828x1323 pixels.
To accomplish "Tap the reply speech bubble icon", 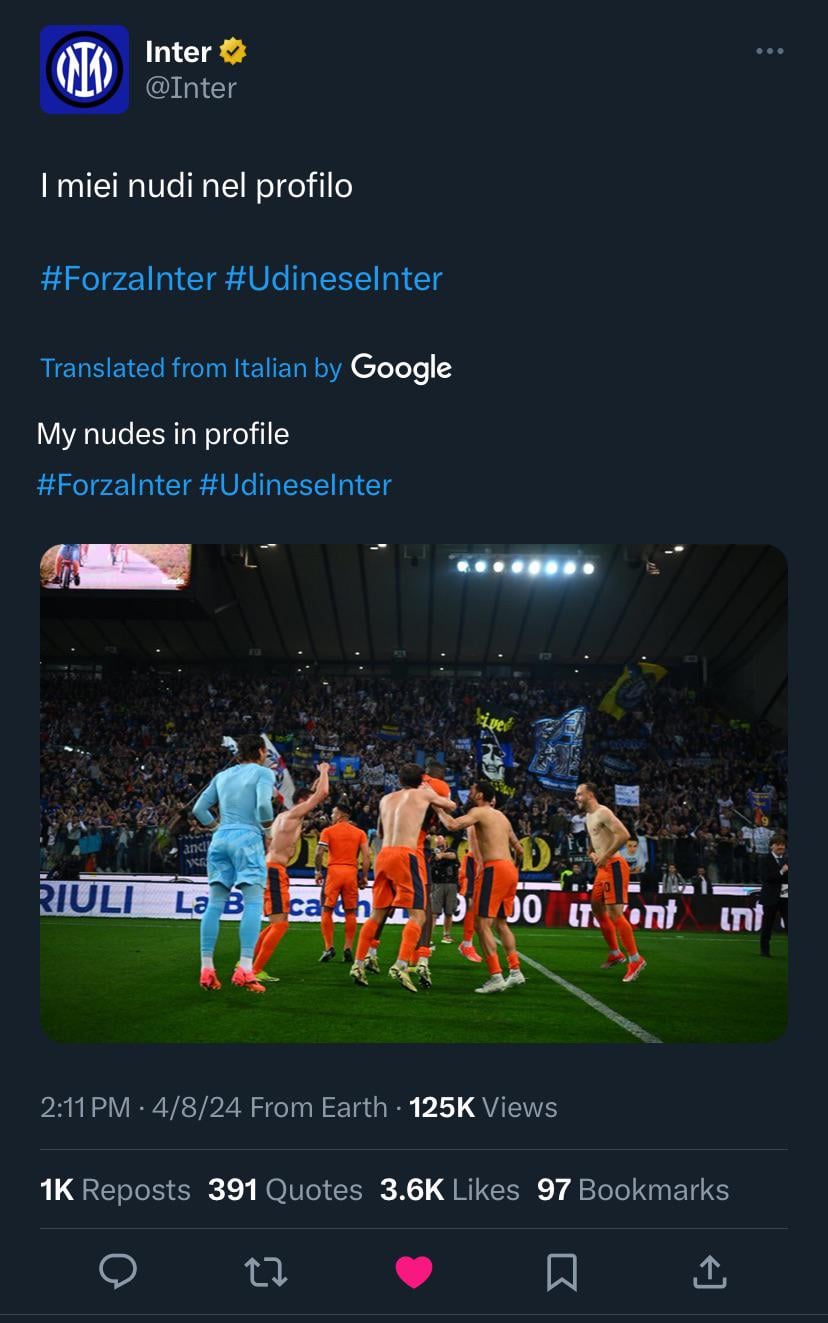I will pos(118,1271).
